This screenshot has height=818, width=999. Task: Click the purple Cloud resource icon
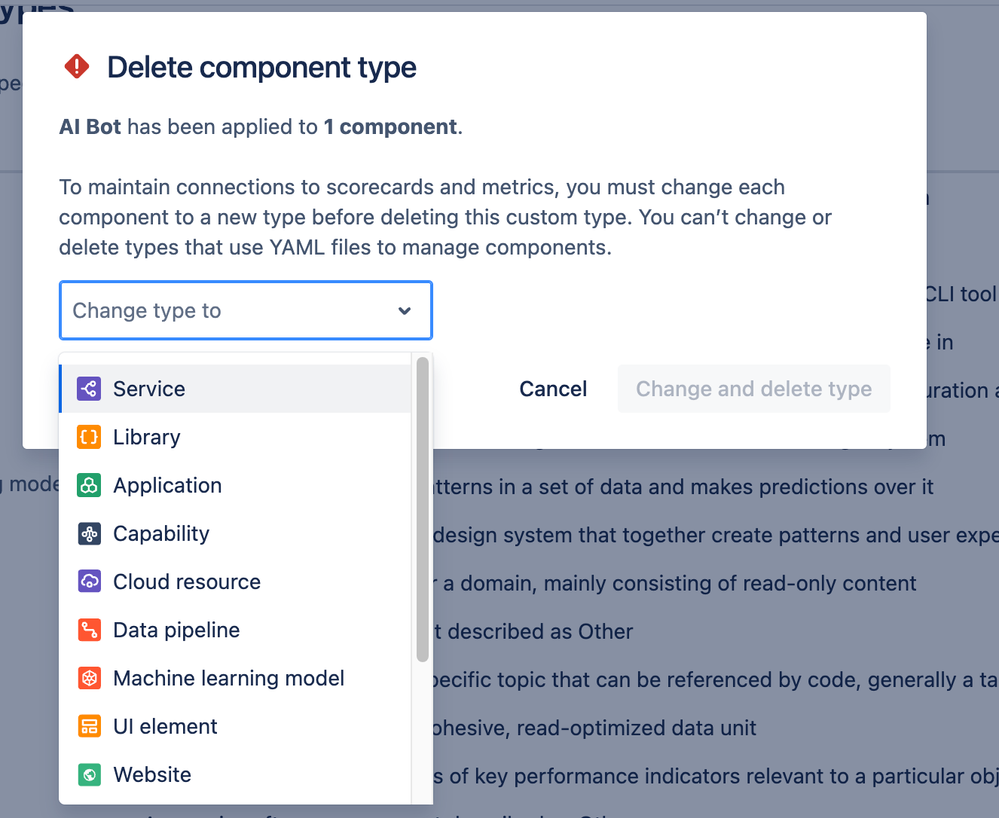[x=89, y=582]
